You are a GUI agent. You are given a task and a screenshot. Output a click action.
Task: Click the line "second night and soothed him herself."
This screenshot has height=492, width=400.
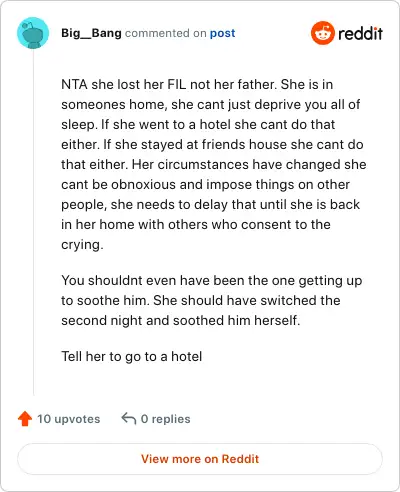click(181, 320)
